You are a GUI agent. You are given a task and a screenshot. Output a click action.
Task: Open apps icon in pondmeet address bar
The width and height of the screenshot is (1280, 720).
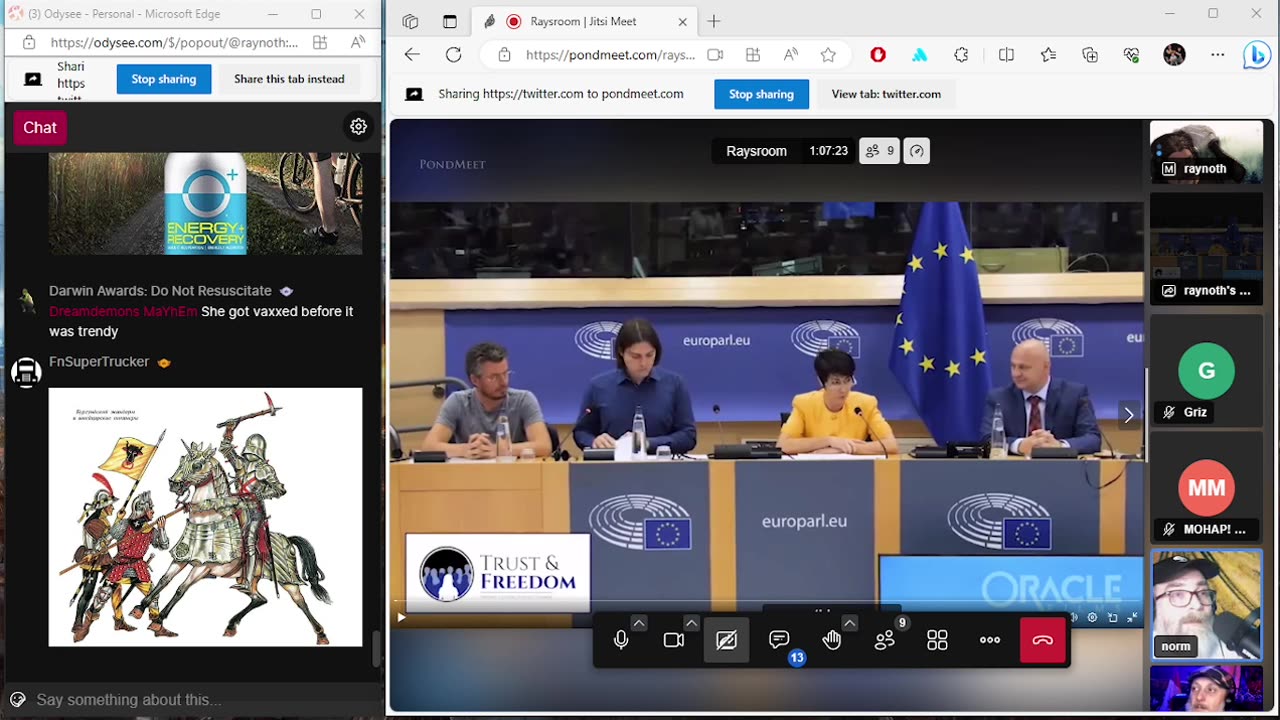tap(753, 55)
